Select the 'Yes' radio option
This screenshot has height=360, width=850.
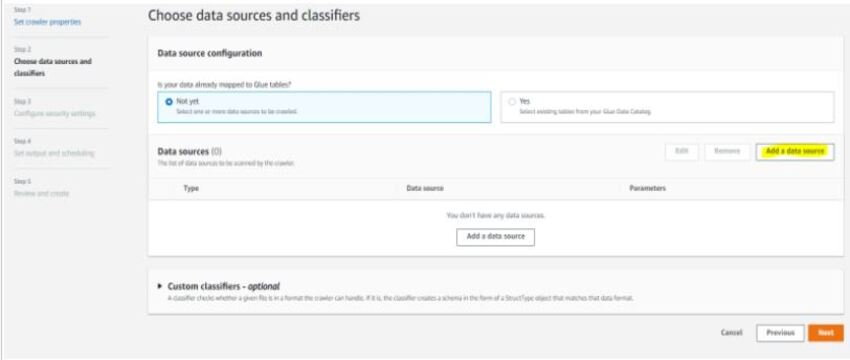coord(512,101)
